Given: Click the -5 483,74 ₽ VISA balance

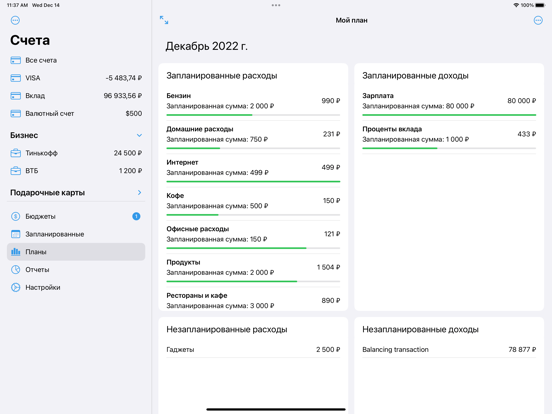Looking at the screenshot, I should click(x=124, y=78).
